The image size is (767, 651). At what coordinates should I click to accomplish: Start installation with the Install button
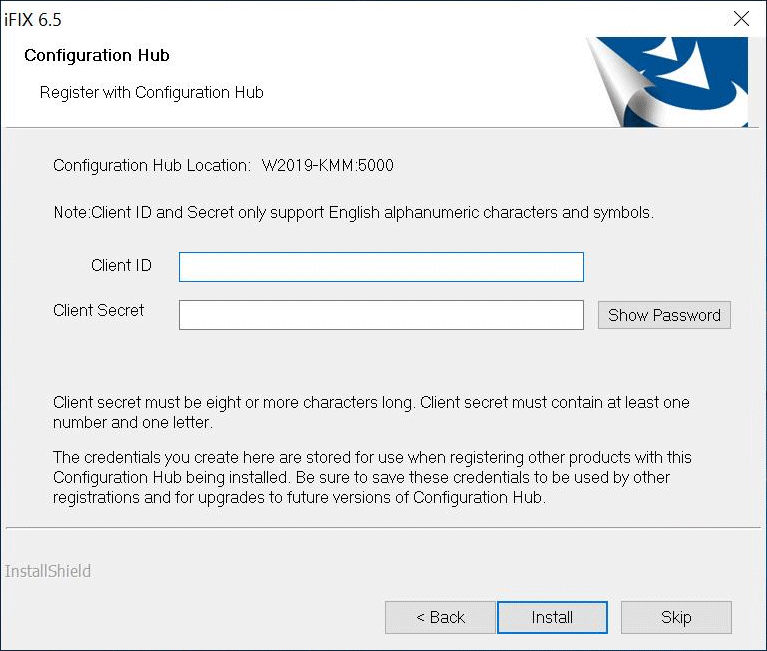point(552,617)
